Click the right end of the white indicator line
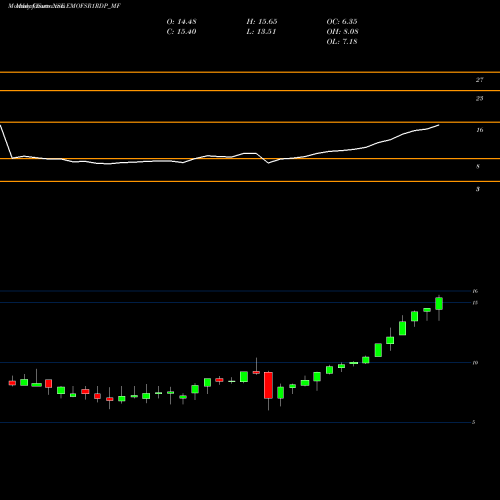The width and height of the screenshot is (500, 500). tap(438, 125)
